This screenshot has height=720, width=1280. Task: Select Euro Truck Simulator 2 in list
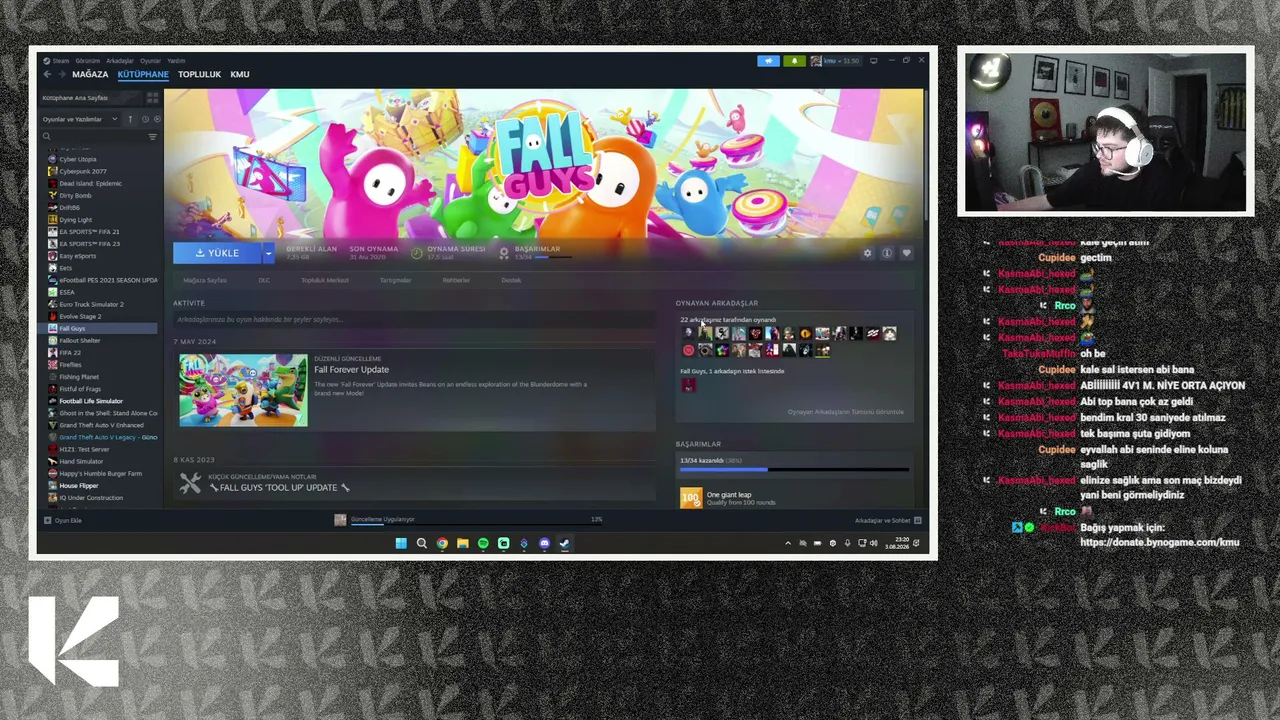pos(91,304)
